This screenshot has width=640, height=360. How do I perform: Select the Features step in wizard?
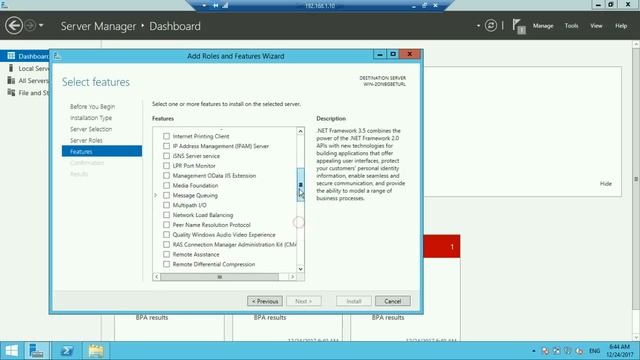102,151
